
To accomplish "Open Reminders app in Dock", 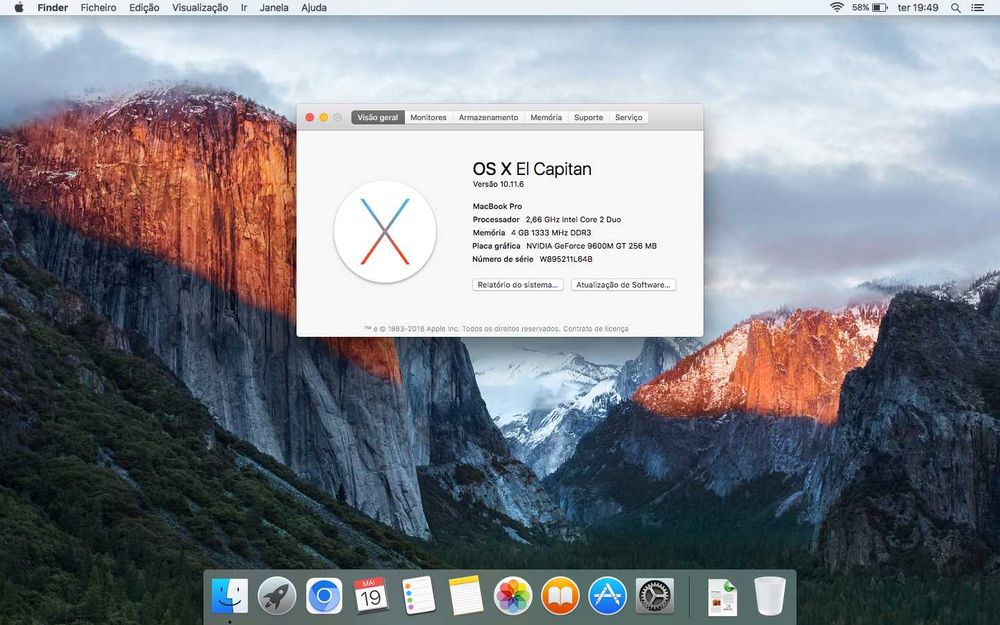I will click(418, 596).
